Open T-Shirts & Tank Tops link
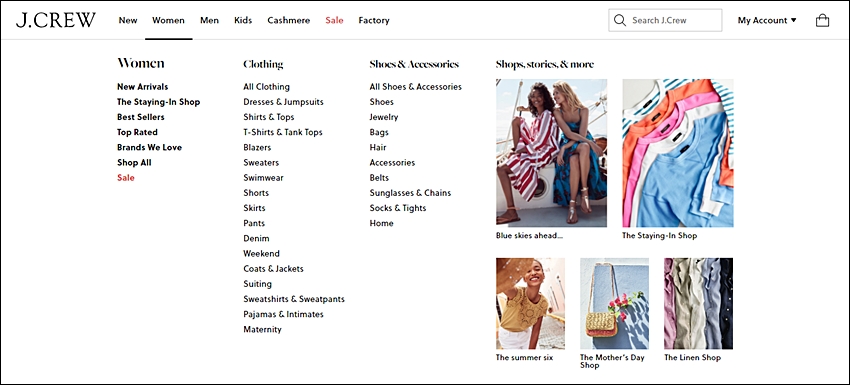 pyautogui.click(x=282, y=132)
